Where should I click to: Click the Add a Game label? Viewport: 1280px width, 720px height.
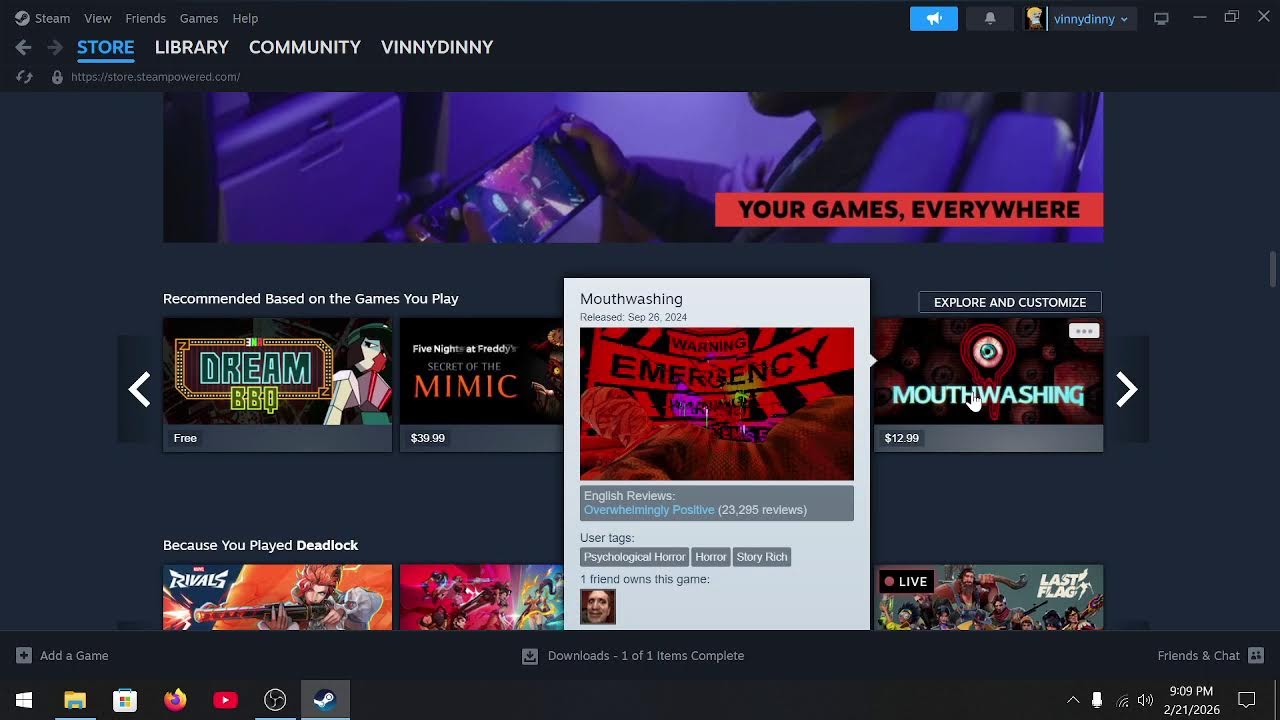tap(74, 656)
